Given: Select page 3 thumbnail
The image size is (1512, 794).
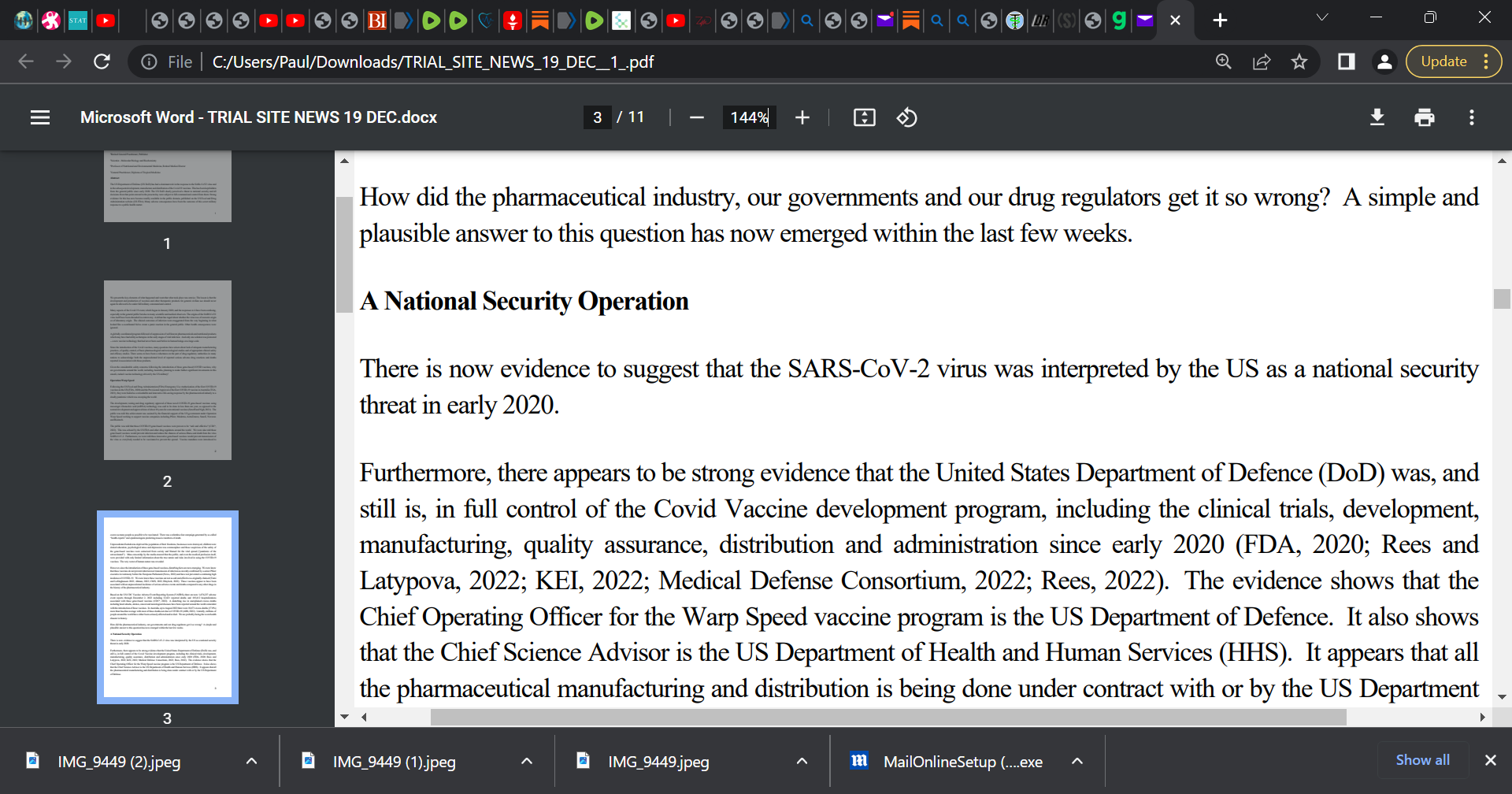Looking at the screenshot, I should pos(168,607).
